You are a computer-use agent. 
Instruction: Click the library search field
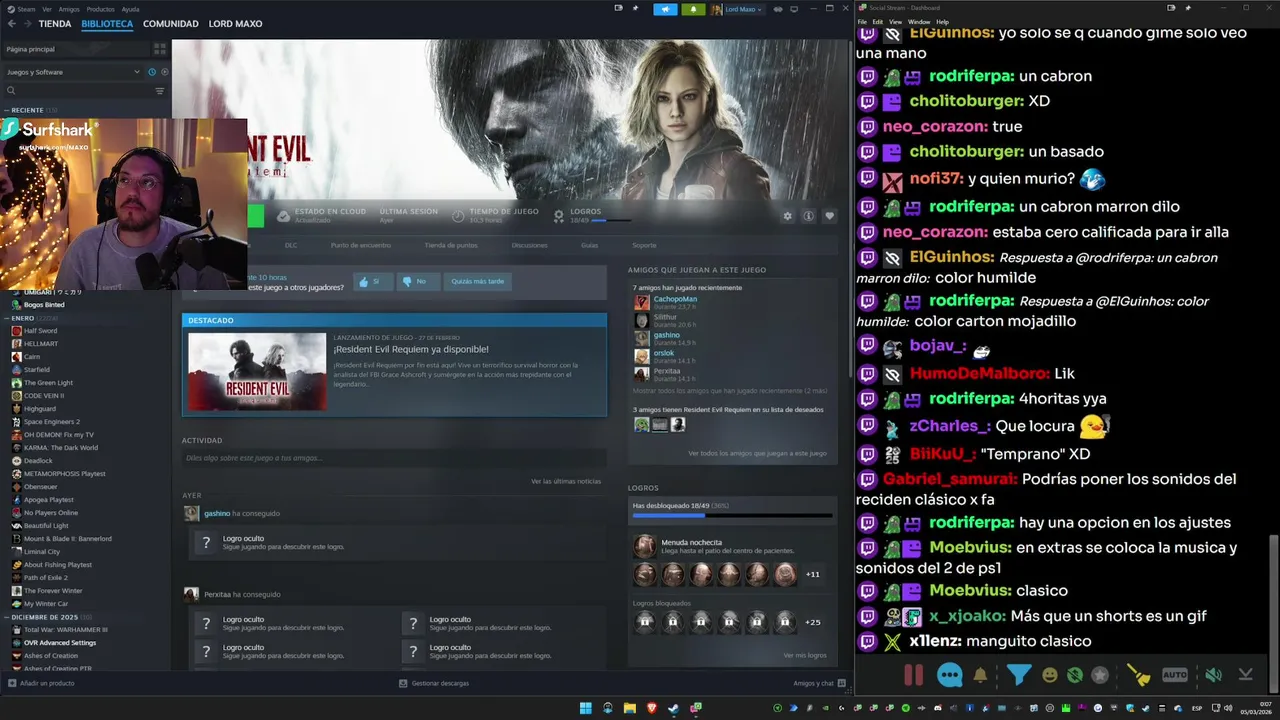pos(78,91)
